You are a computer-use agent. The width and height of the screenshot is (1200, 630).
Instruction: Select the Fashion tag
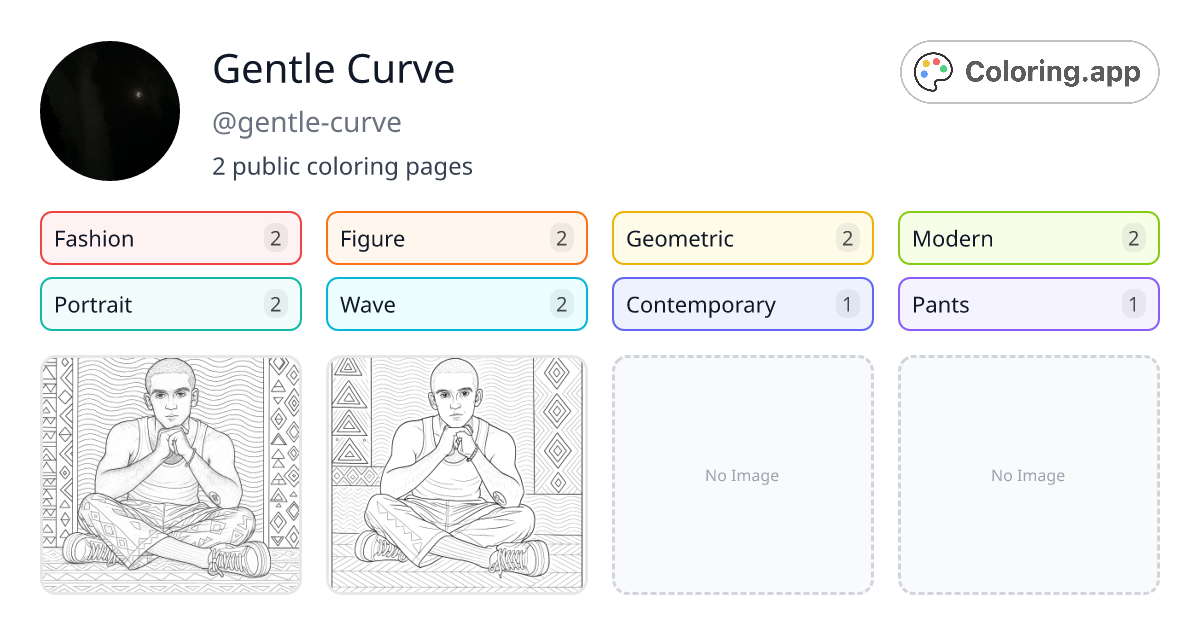point(170,238)
